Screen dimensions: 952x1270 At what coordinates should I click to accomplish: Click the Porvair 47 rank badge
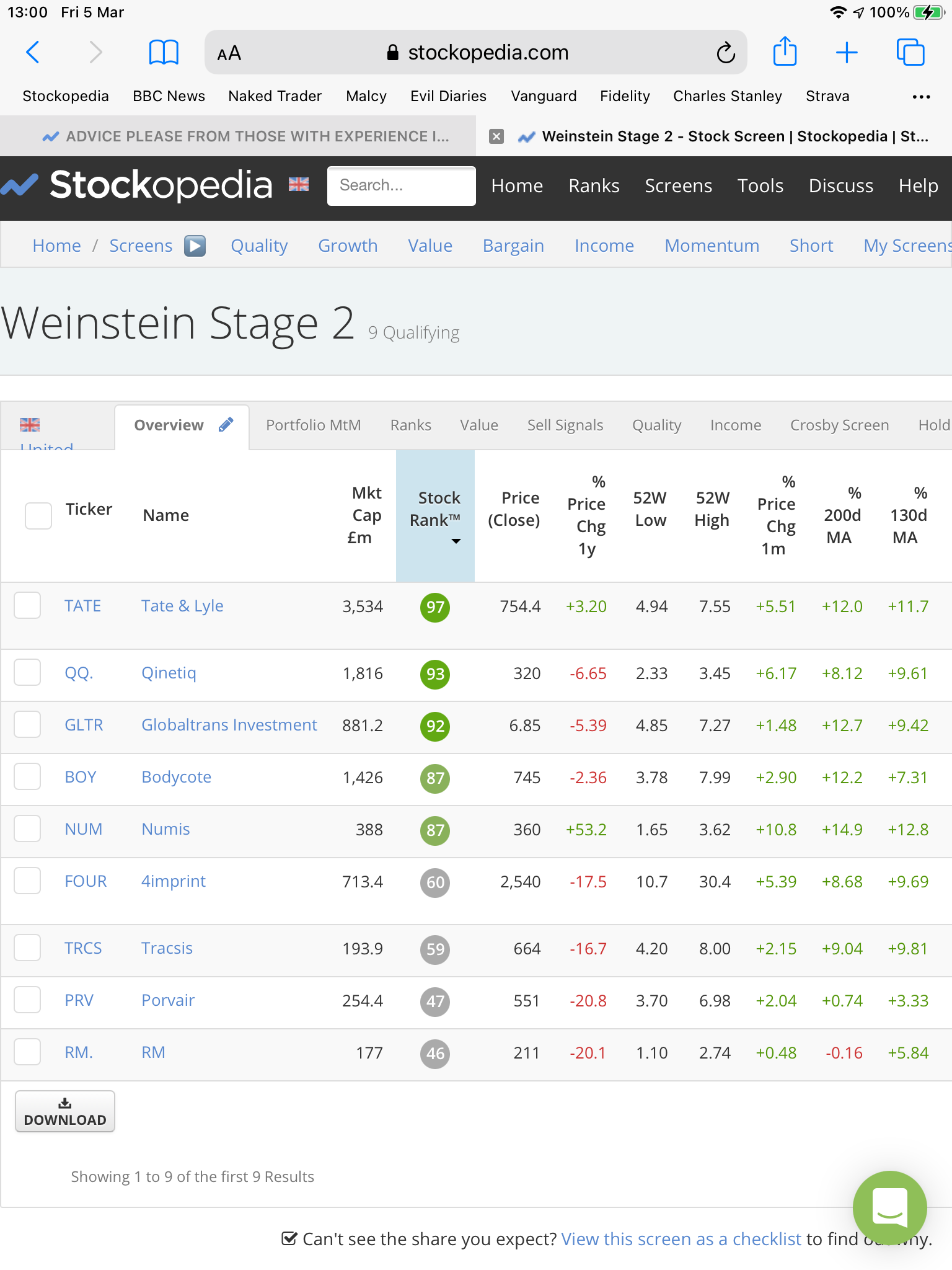(x=435, y=1001)
